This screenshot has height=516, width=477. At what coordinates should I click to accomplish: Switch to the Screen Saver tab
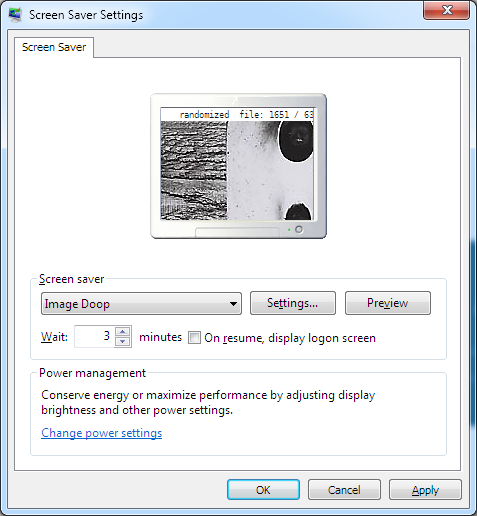(54, 47)
